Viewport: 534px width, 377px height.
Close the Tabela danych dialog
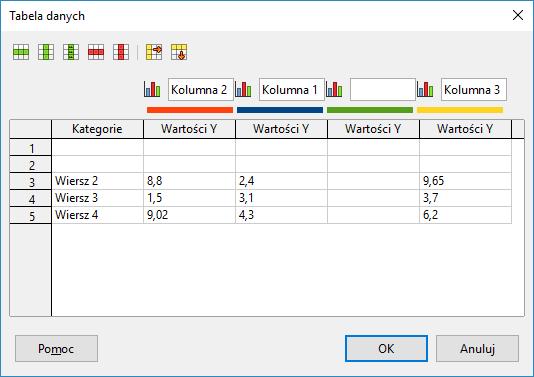coord(518,15)
